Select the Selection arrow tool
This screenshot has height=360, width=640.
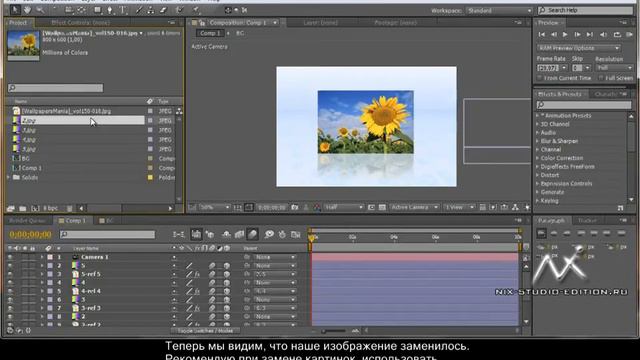click(x=15, y=10)
